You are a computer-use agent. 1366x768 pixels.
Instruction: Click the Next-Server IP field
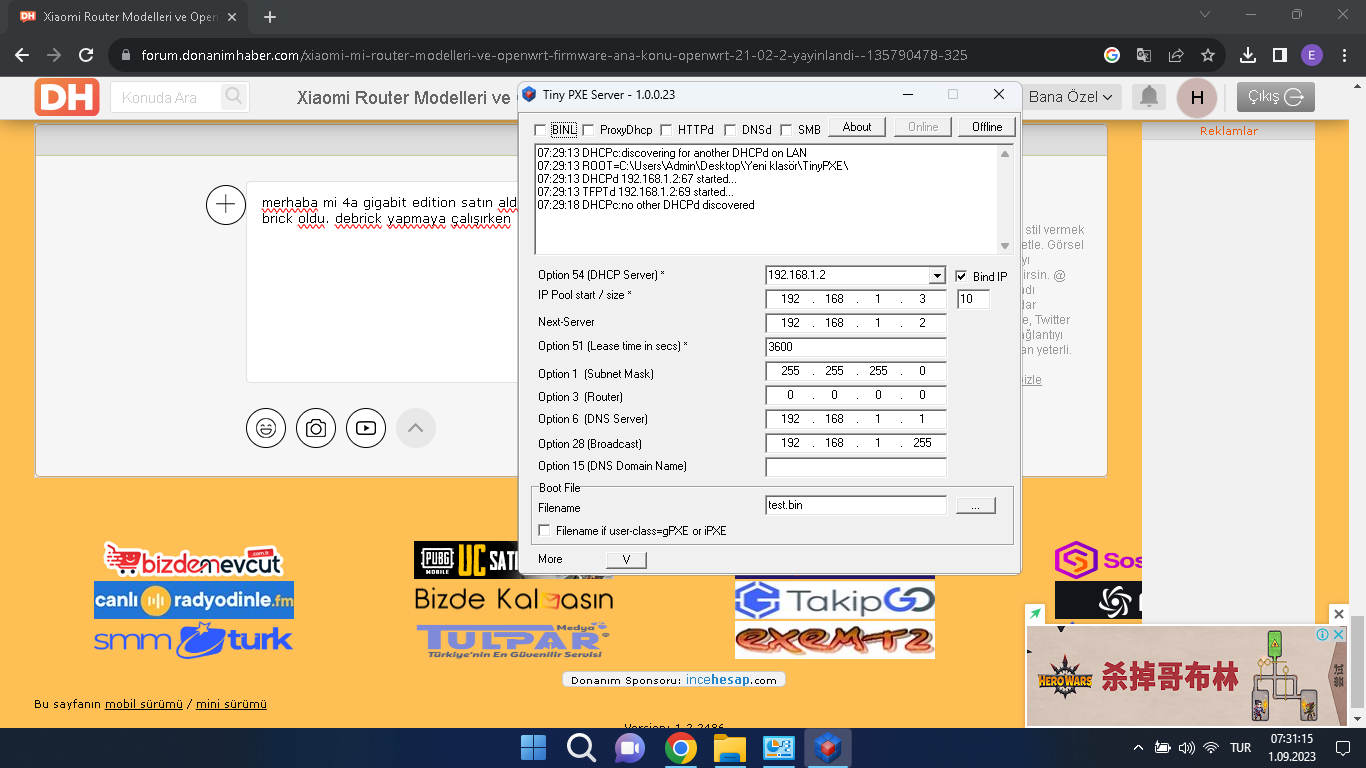[856, 323]
